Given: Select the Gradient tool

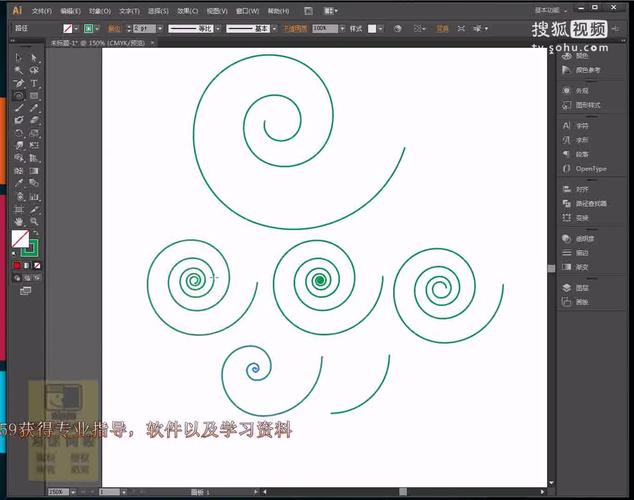Looking at the screenshot, I should point(34,171).
